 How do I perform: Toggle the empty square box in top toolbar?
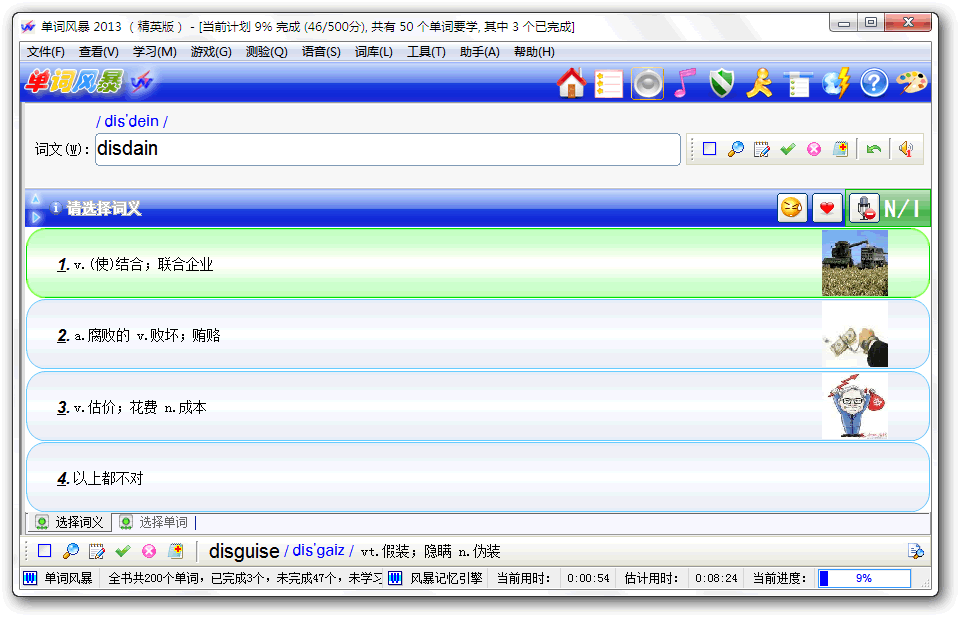(710, 149)
